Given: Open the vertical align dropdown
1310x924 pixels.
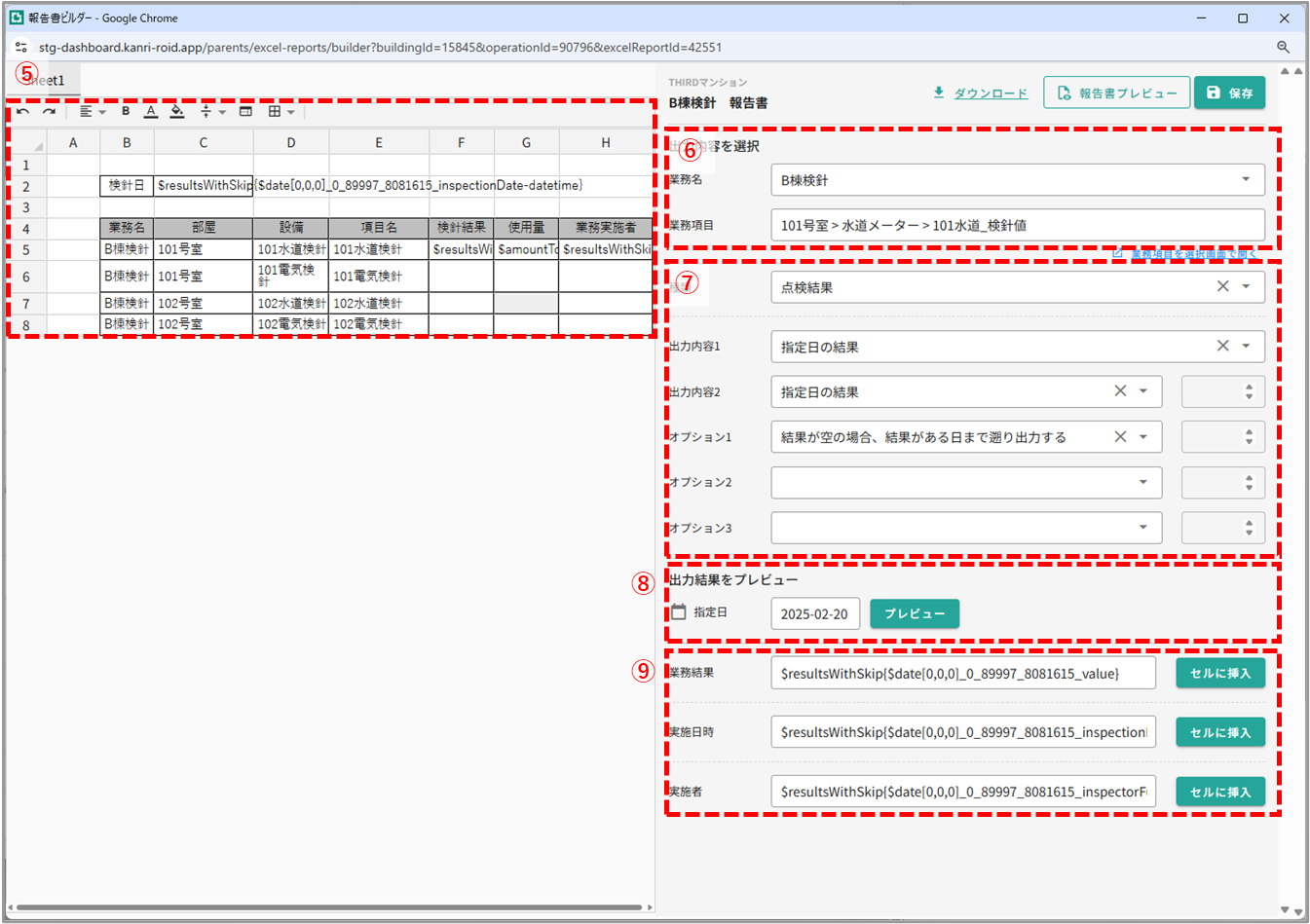Looking at the screenshot, I should point(212,112).
